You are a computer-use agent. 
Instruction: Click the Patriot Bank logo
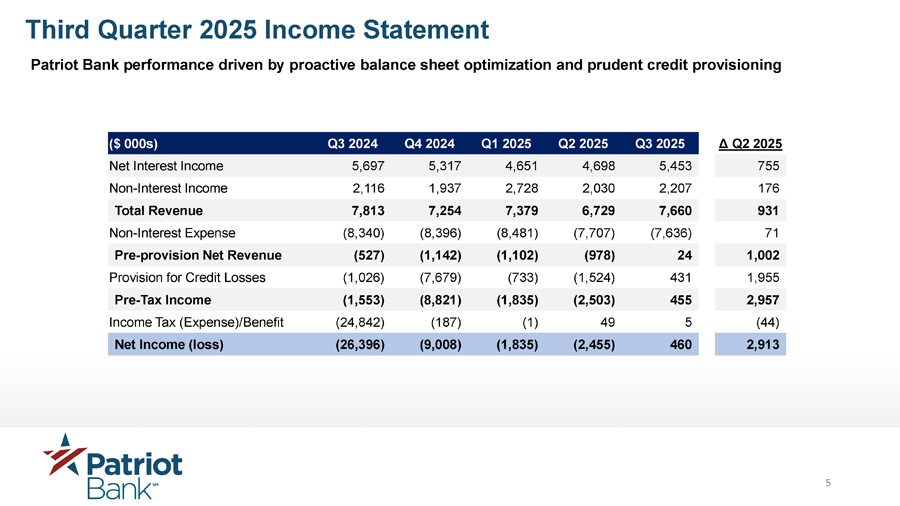coord(113,465)
